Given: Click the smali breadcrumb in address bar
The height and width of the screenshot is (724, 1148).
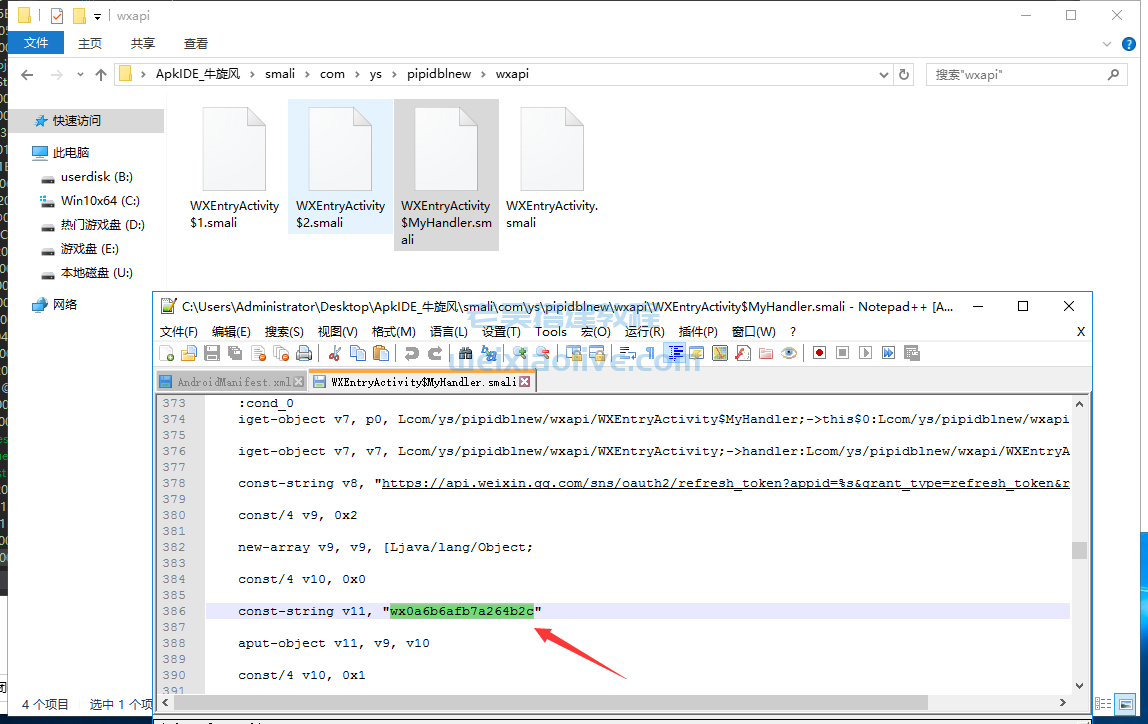Looking at the screenshot, I should tap(280, 74).
